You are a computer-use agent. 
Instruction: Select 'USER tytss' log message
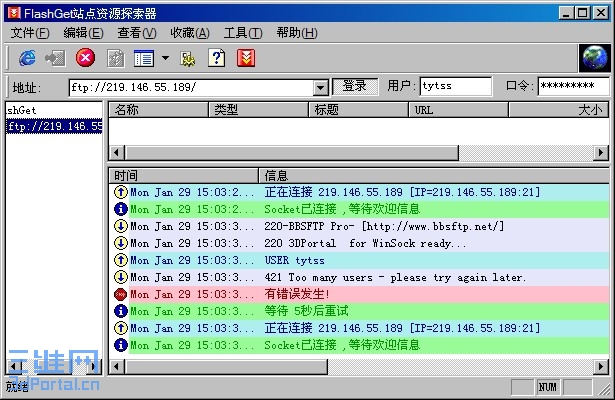pyautogui.click(x=295, y=260)
